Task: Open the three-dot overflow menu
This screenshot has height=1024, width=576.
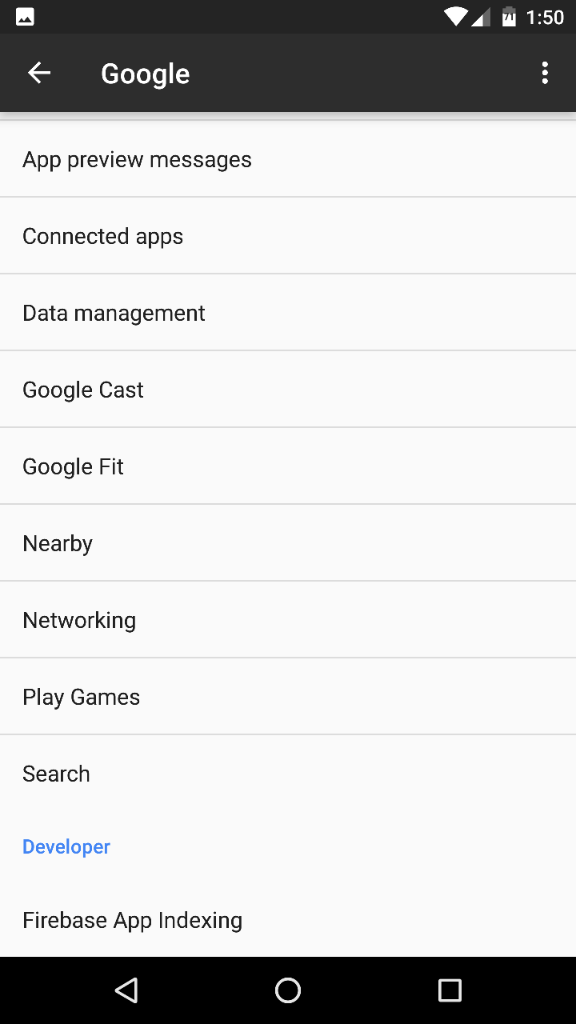Action: click(545, 72)
